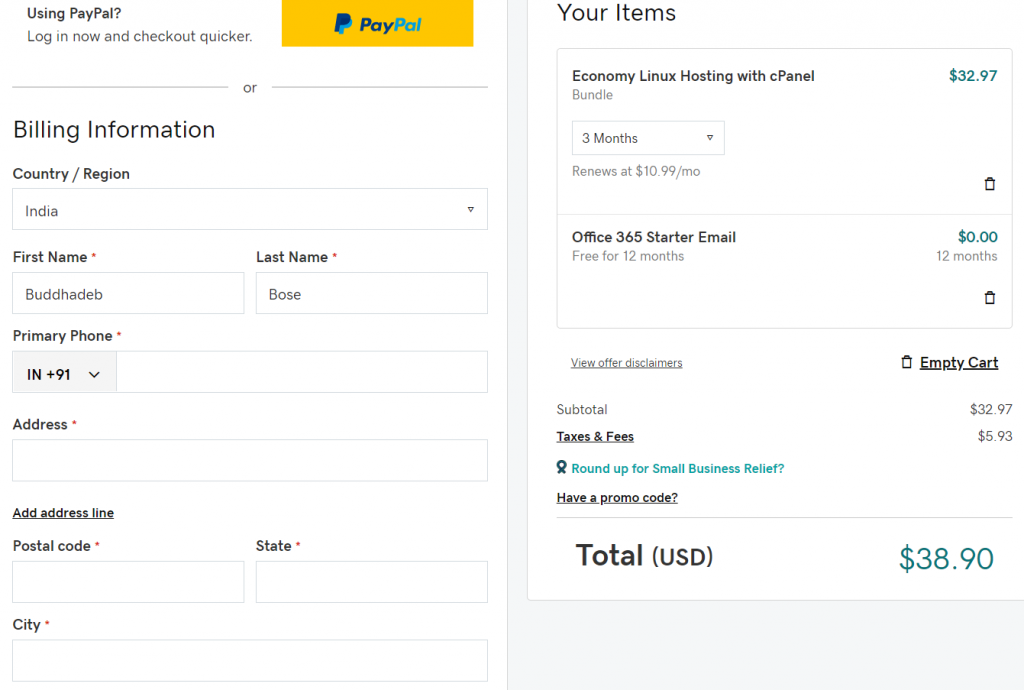Open the 3 Months term dropdown
1024x690 pixels.
pos(648,138)
